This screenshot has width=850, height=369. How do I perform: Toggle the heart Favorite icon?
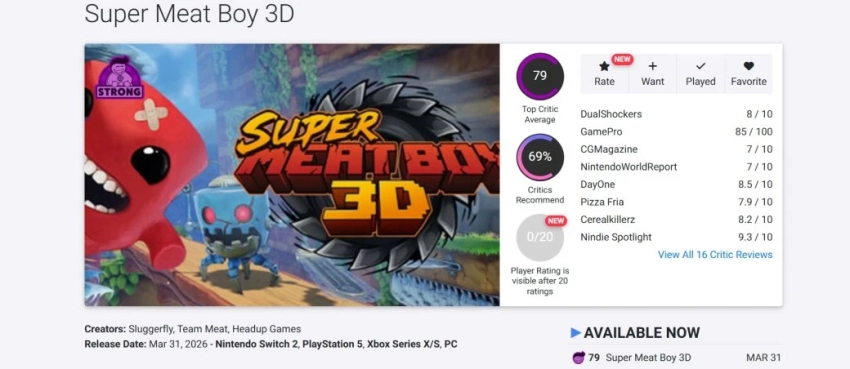[x=749, y=66]
